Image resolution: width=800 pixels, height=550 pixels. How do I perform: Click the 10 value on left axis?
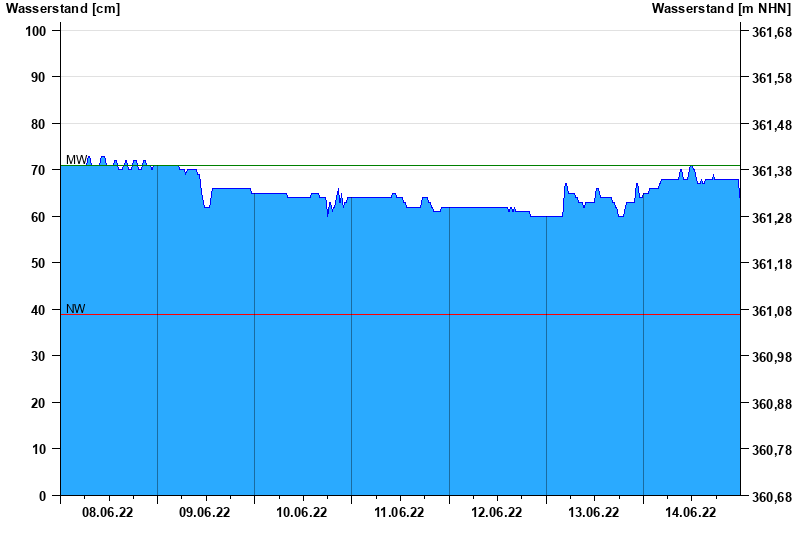click(39, 449)
